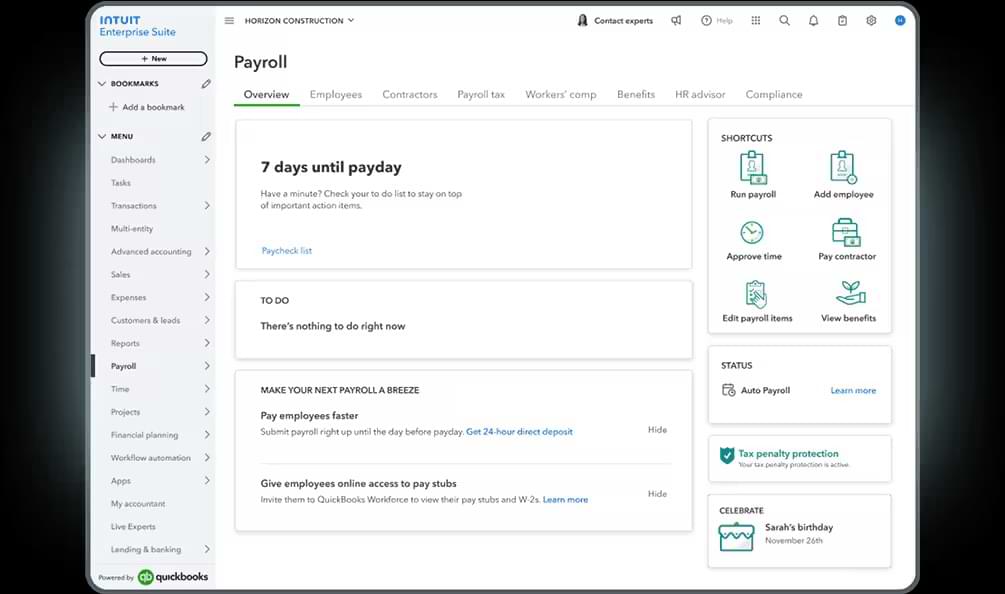Click the Approve time clock icon
The height and width of the screenshot is (594, 1005).
(752, 232)
